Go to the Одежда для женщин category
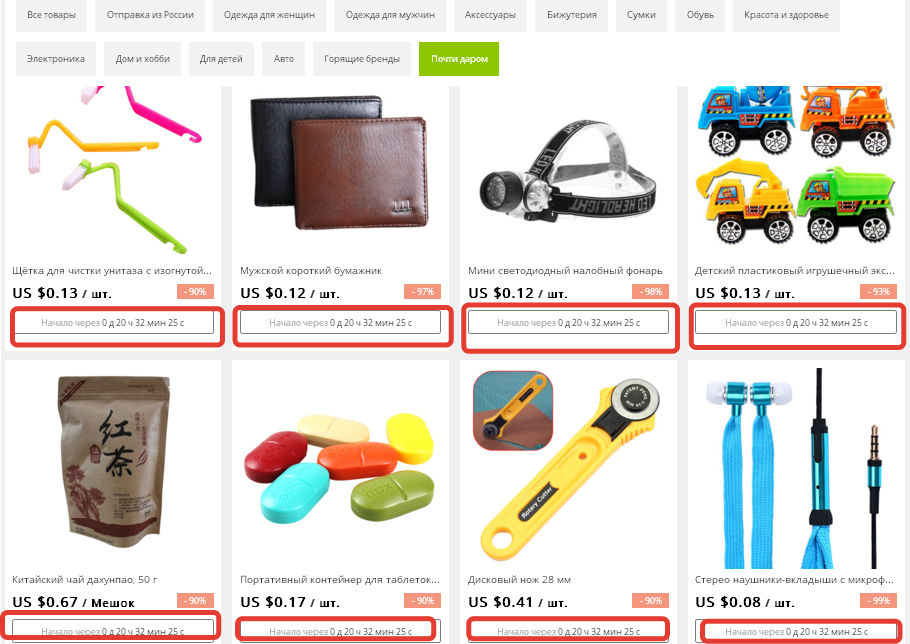The height and width of the screenshot is (644, 910). tap(269, 15)
